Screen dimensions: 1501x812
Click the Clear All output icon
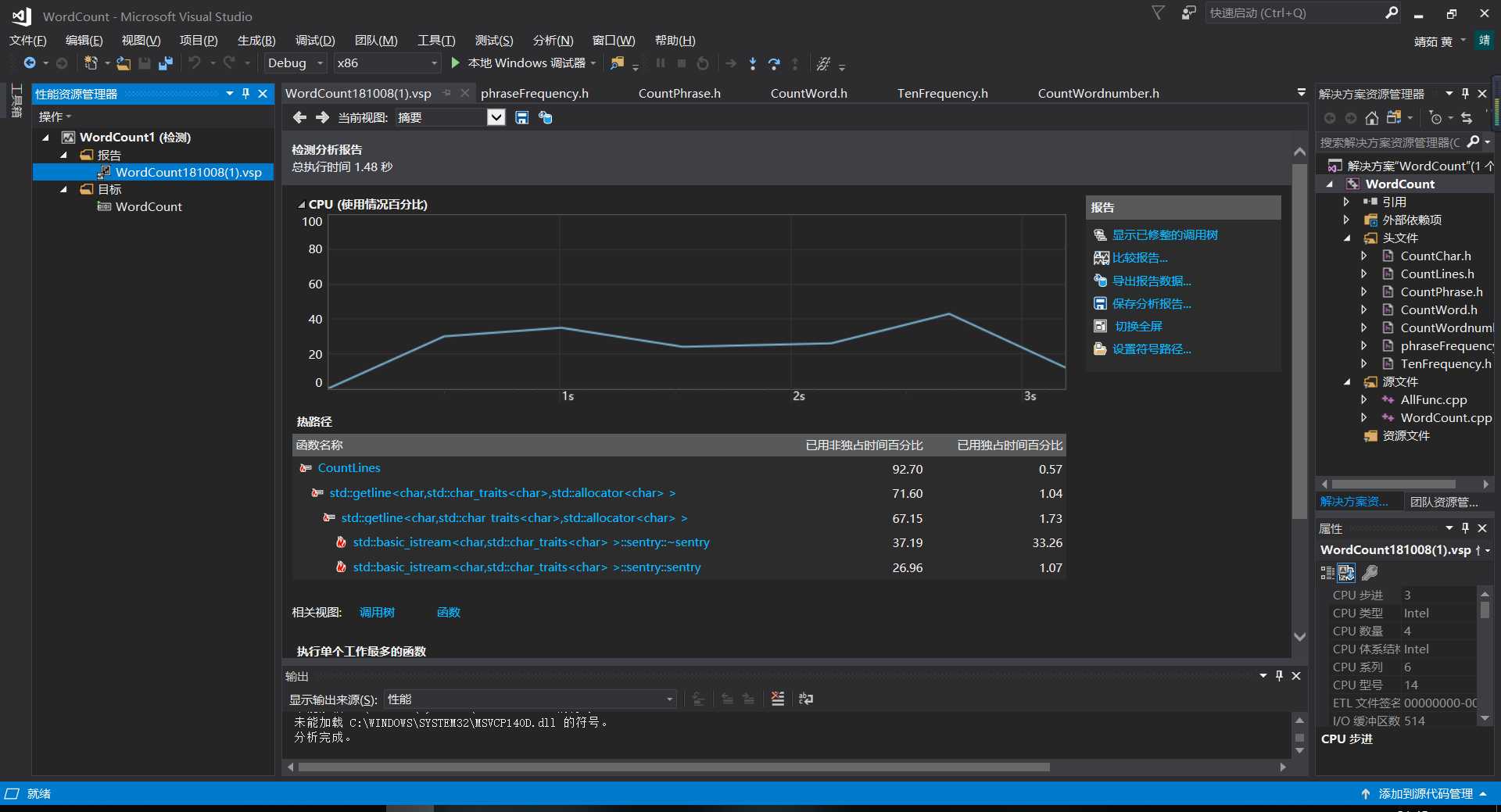[x=778, y=699]
